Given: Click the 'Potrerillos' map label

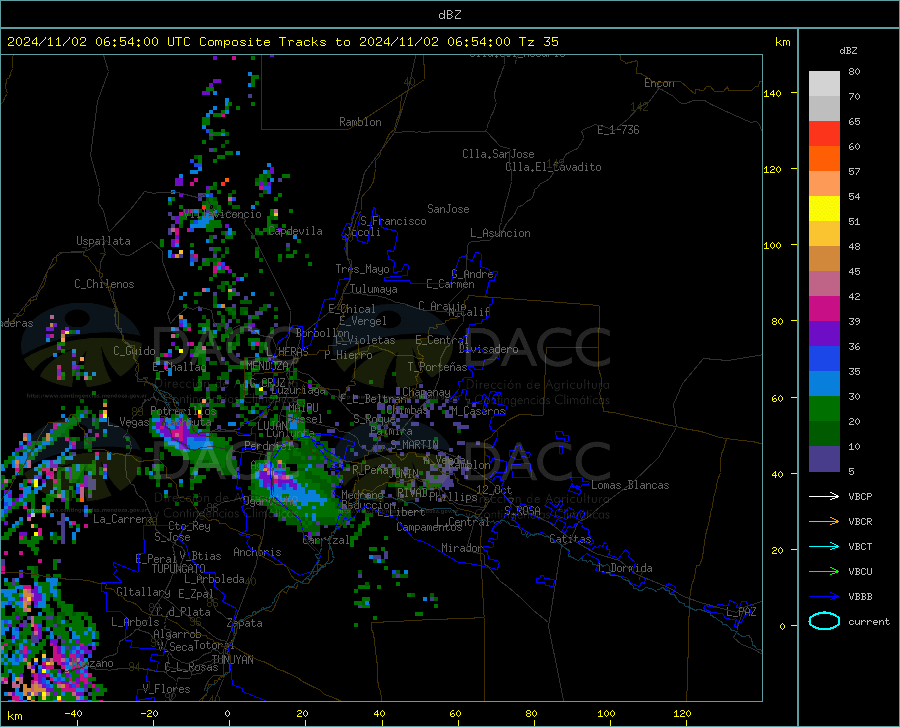Looking at the screenshot, I should pyautogui.click(x=183, y=411).
